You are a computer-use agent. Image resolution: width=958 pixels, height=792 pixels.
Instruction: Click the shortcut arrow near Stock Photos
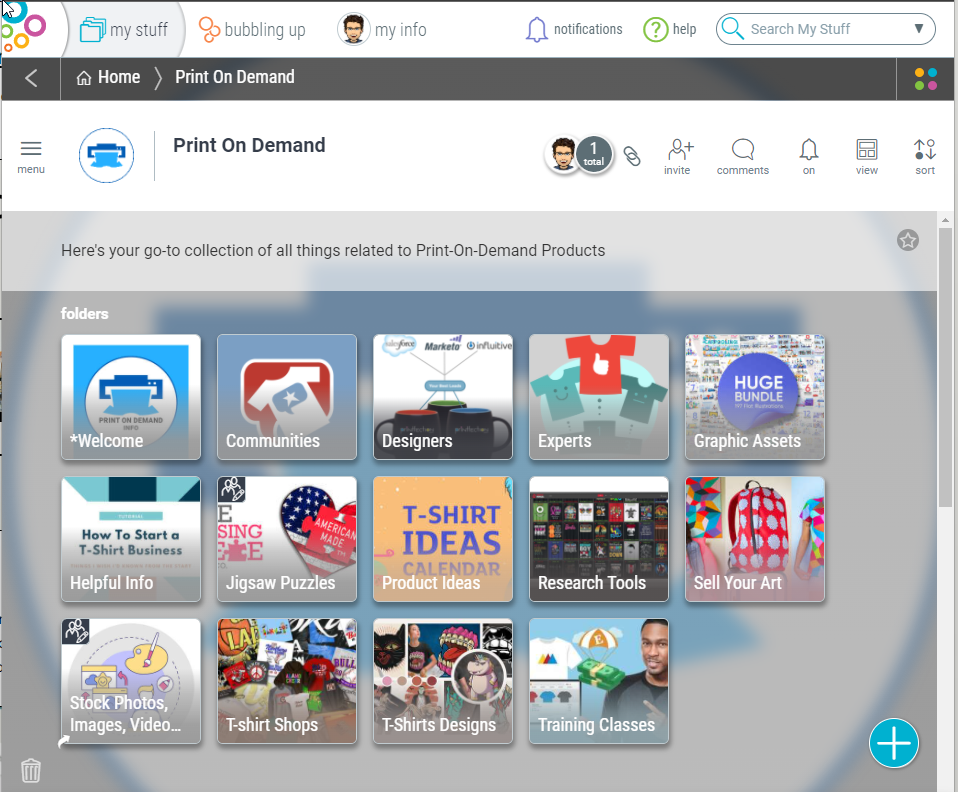pyautogui.click(x=64, y=741)
